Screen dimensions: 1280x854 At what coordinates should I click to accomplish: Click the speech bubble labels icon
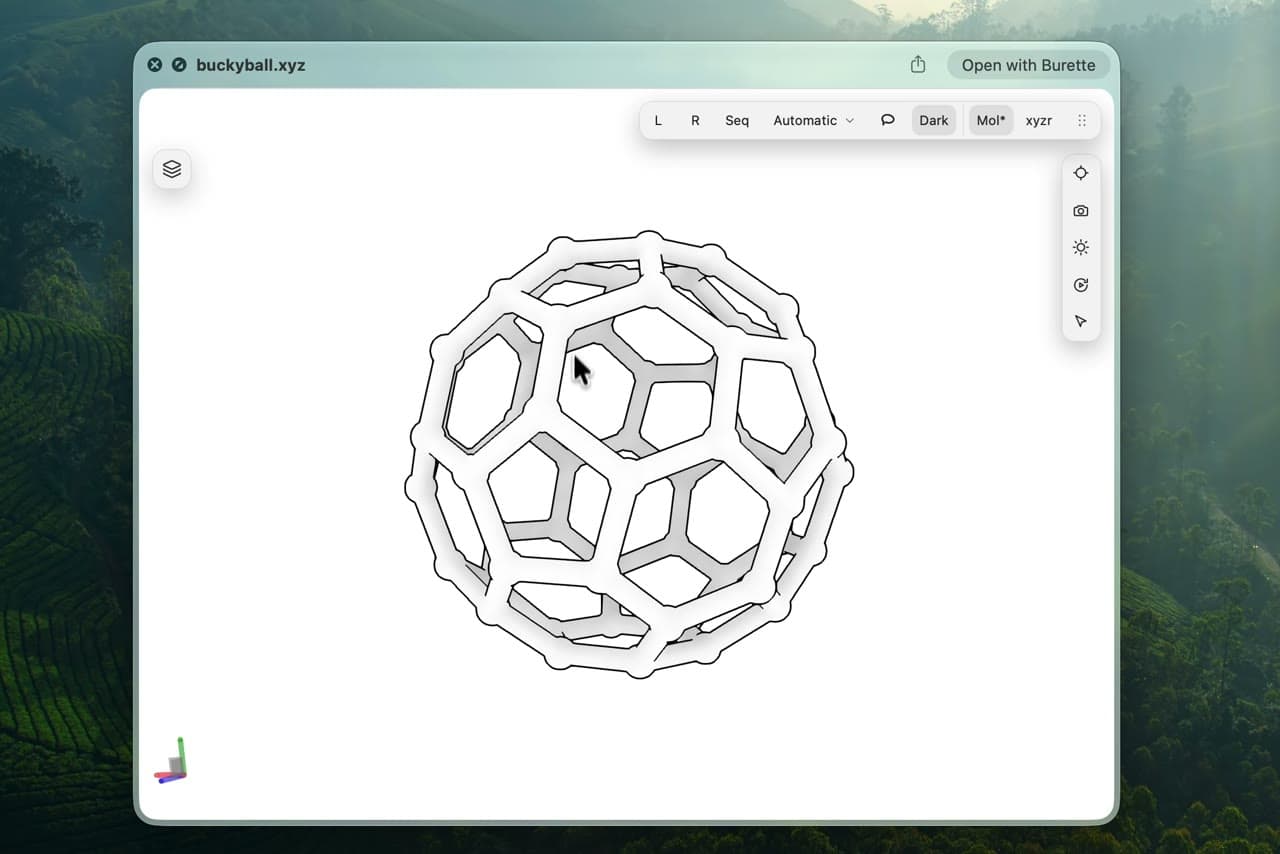pos(887,120)
